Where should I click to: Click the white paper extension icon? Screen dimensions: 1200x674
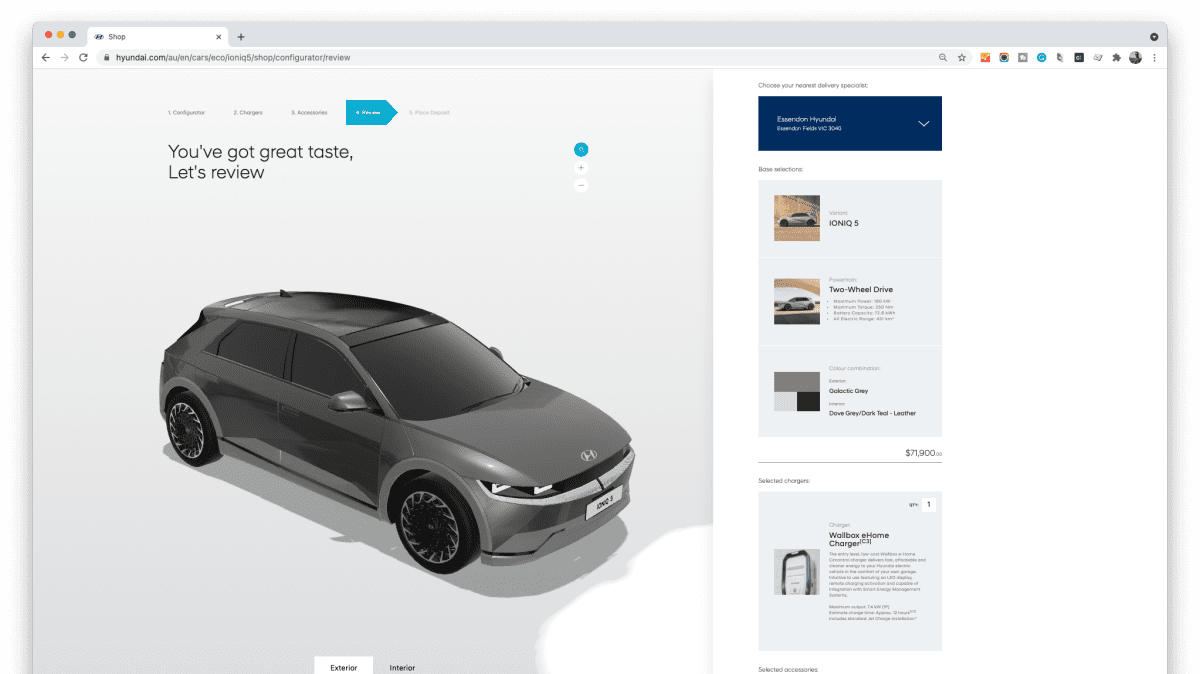tap(1098, 58)
